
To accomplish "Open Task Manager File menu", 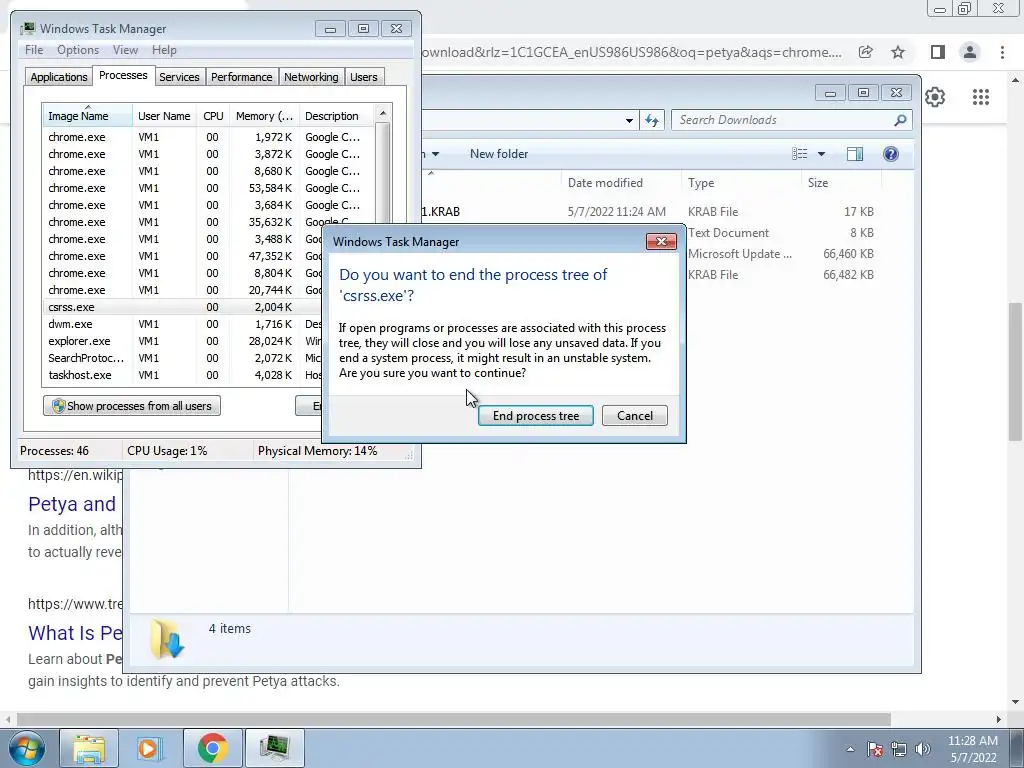I will point(34,50).
